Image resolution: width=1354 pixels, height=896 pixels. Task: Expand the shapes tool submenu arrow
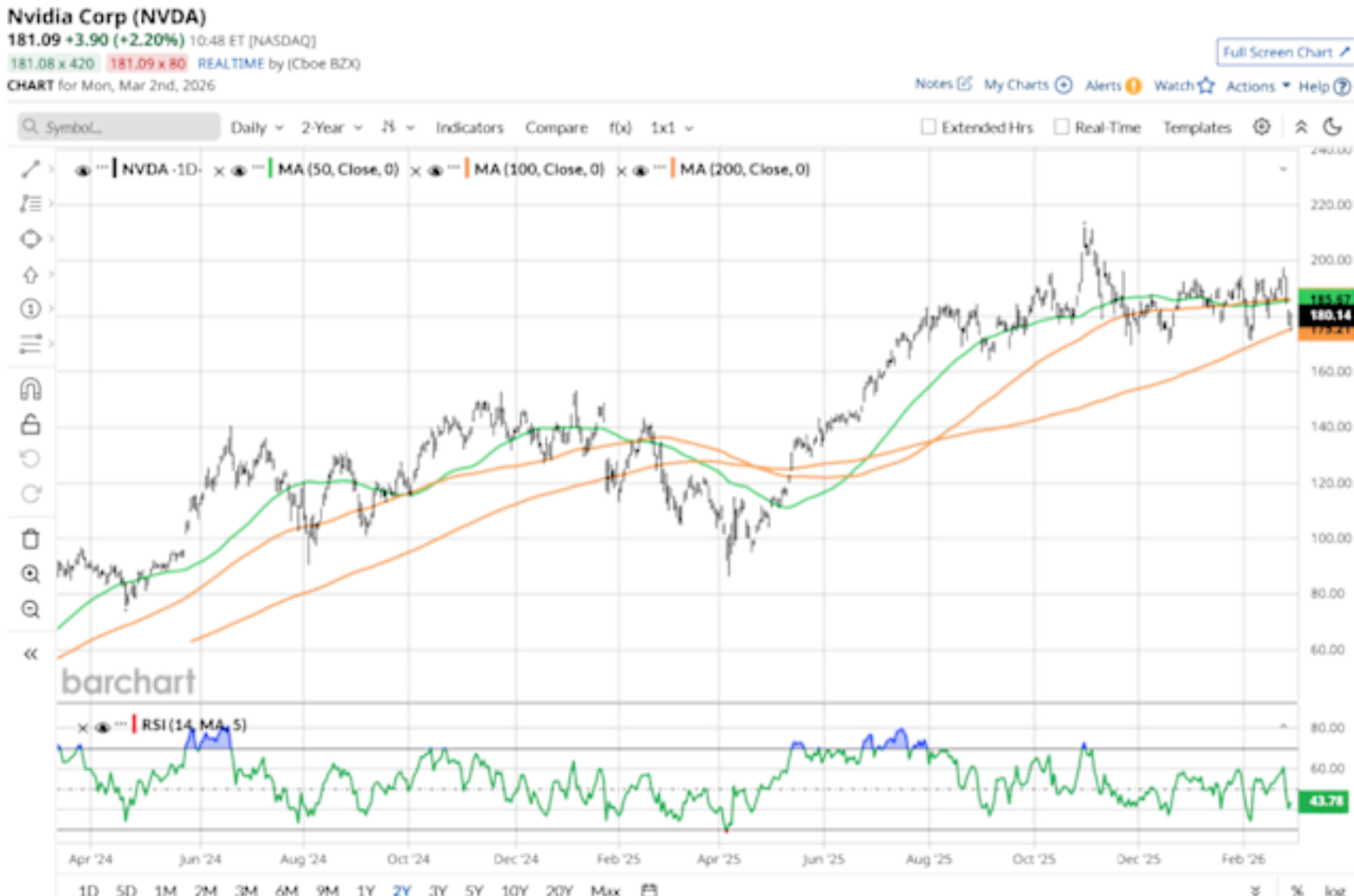[x=50, y=238]
